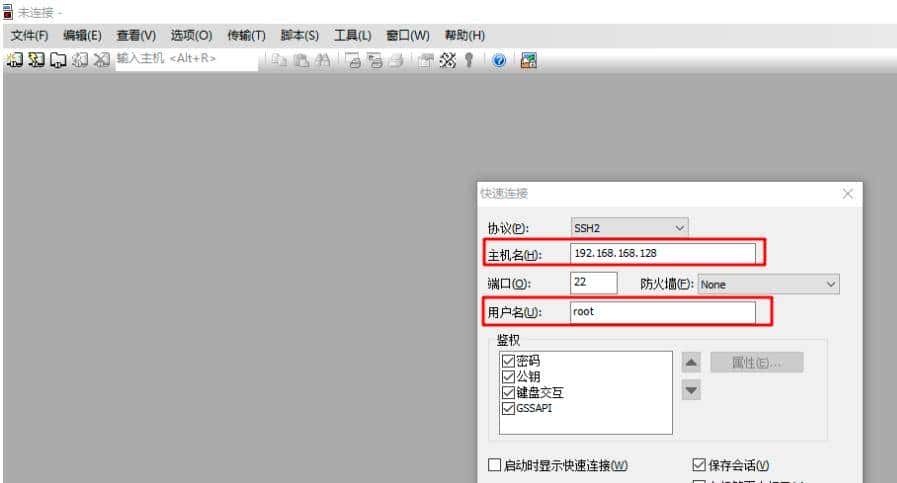This screenshot has height=483, width=897.
Task: Move authentication method up with the arrow
Action: pyautogui.click(x=691, y=362)
